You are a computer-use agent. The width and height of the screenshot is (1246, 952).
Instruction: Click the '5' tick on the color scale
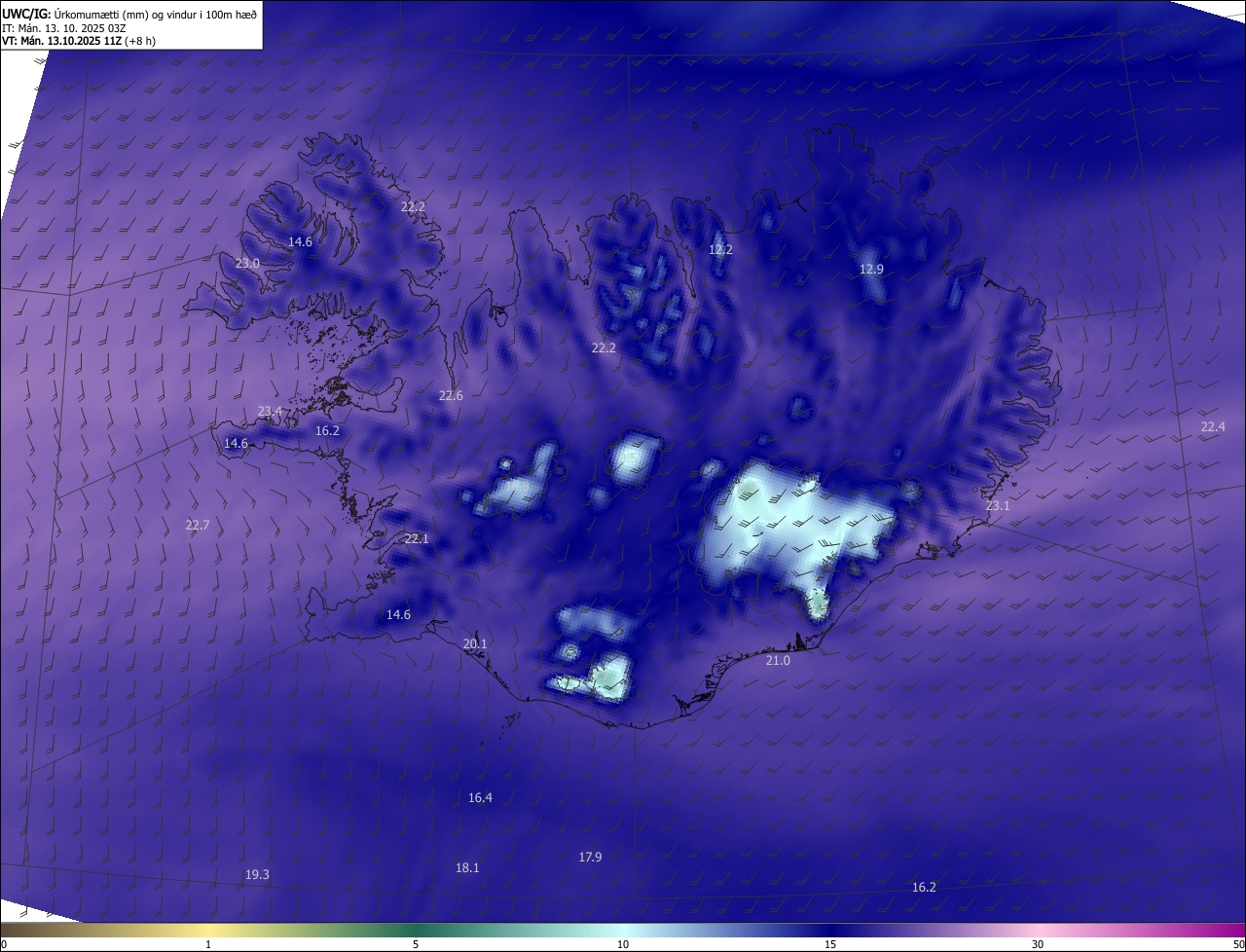pos(416,944)
